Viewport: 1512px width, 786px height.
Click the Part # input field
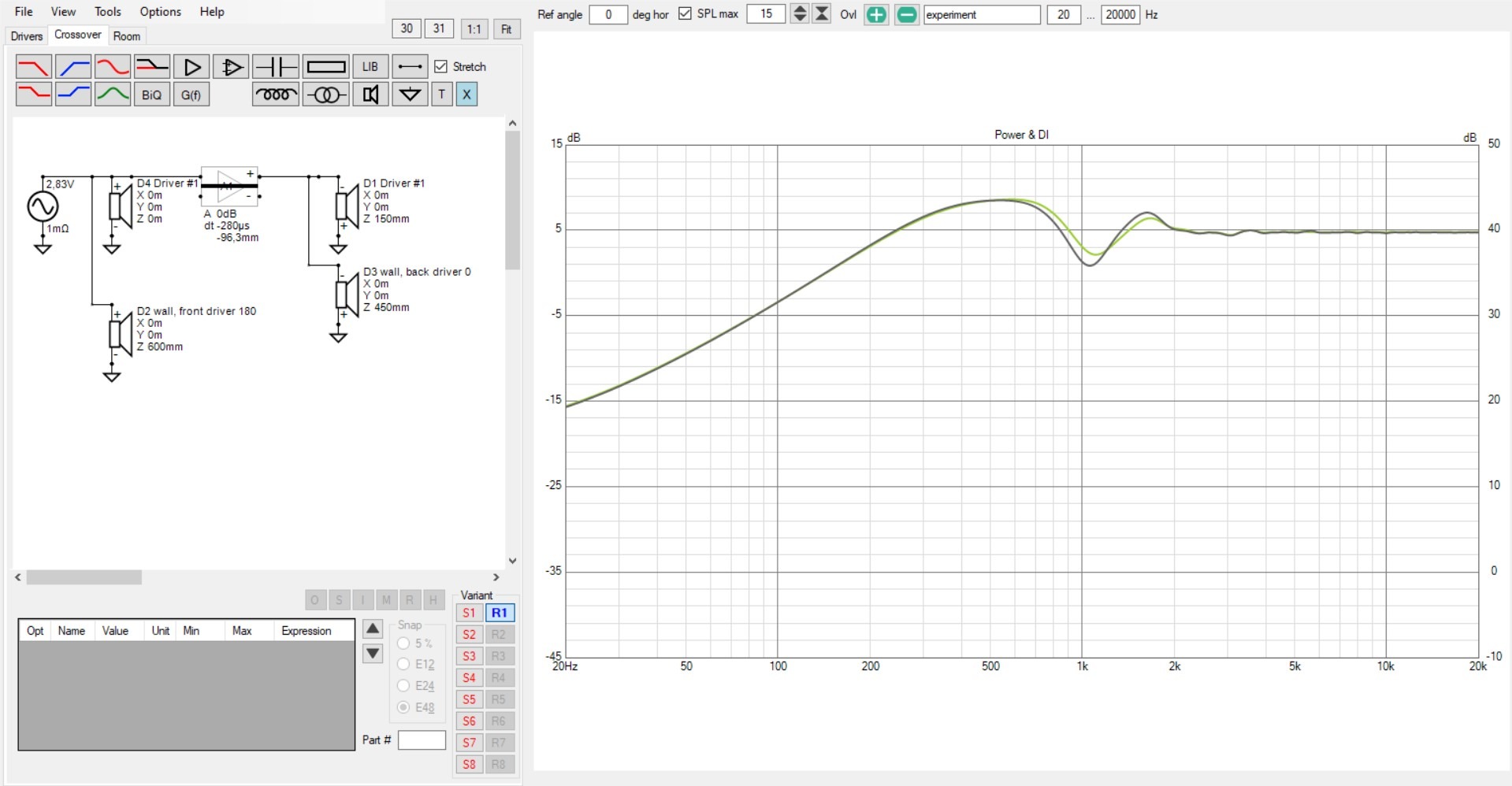[422, 740]
